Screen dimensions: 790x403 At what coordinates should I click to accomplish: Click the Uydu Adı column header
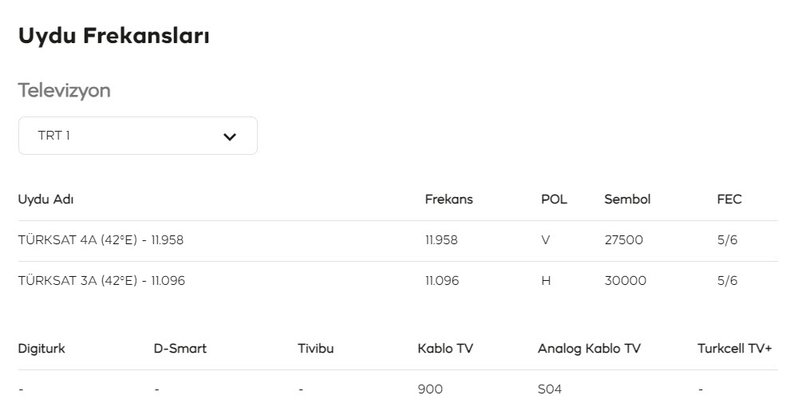[46, 199]
